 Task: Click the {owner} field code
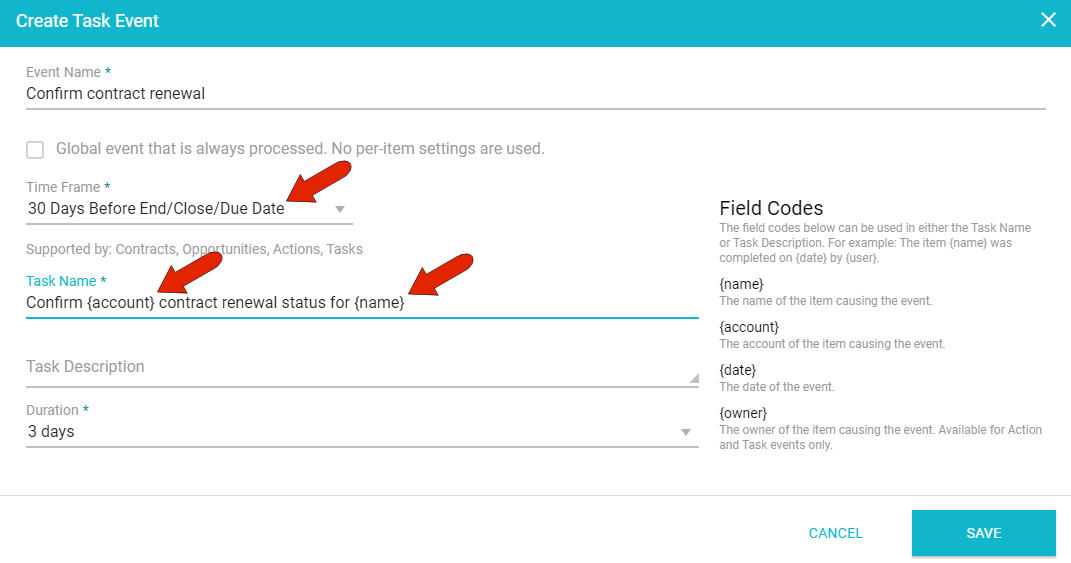[742, 413]
